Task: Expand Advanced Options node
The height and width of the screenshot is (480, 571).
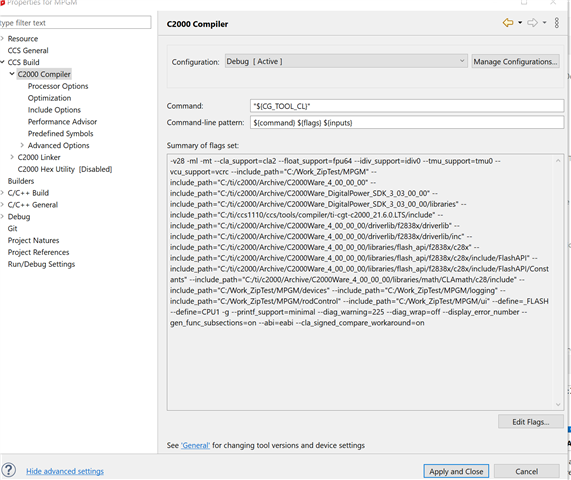Action: (x=22, y=145)
